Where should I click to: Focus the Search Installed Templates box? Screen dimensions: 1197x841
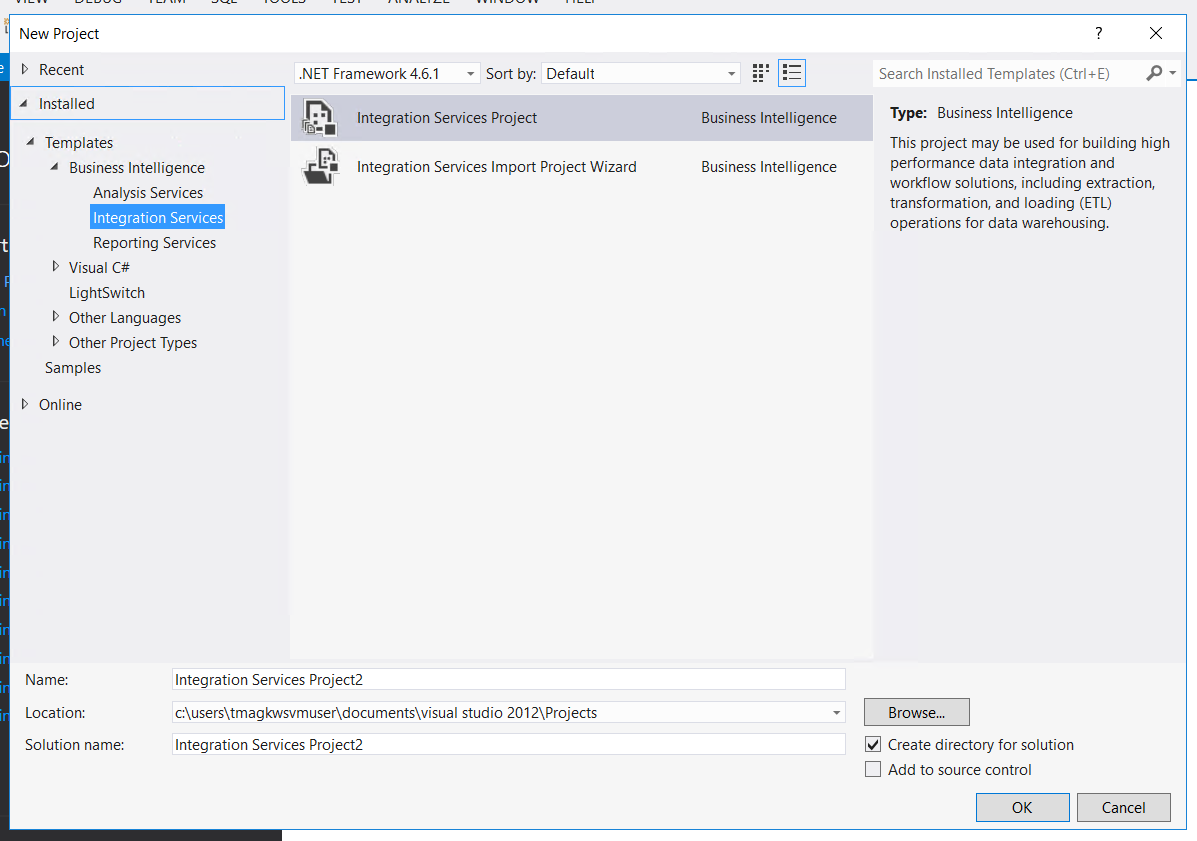tap(1008, 73)
